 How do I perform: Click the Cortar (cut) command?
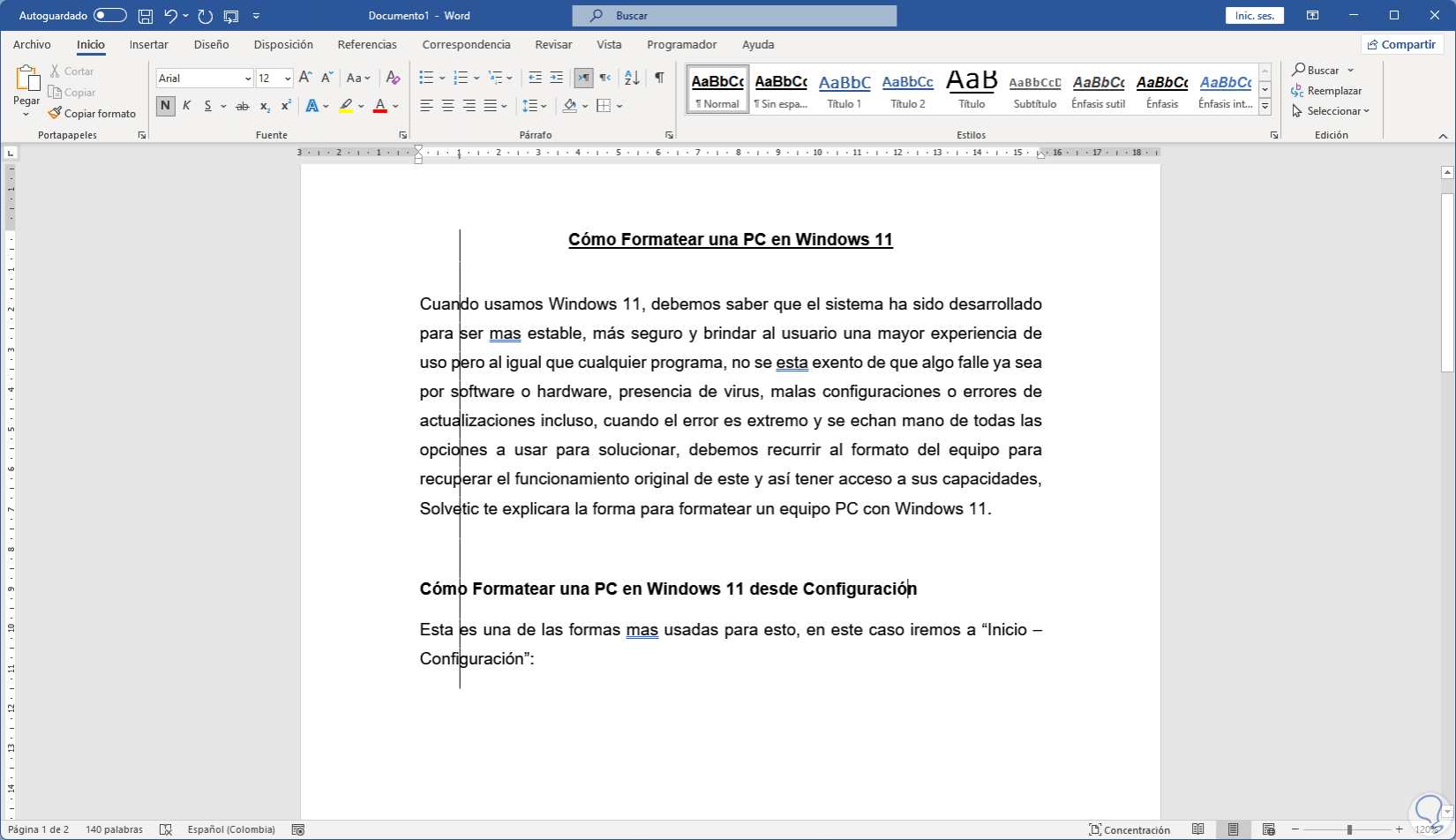71,71
